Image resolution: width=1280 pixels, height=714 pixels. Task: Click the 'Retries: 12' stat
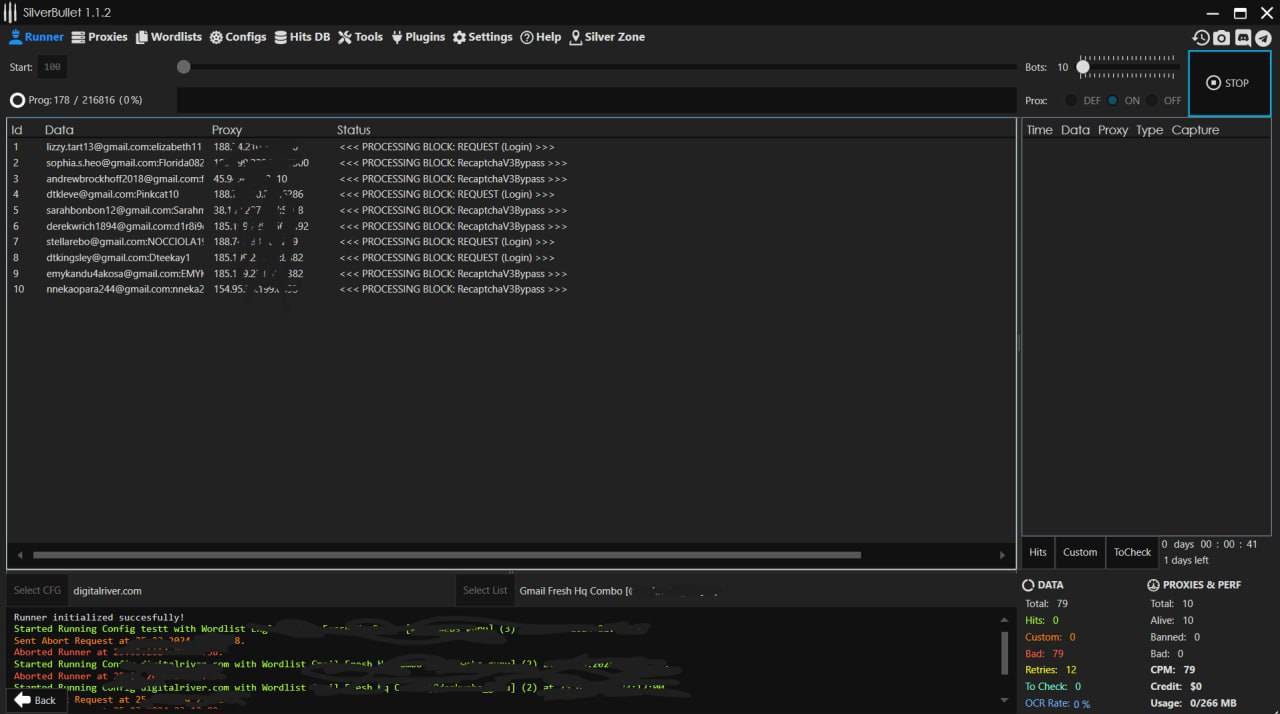[x=1051, y=670]
